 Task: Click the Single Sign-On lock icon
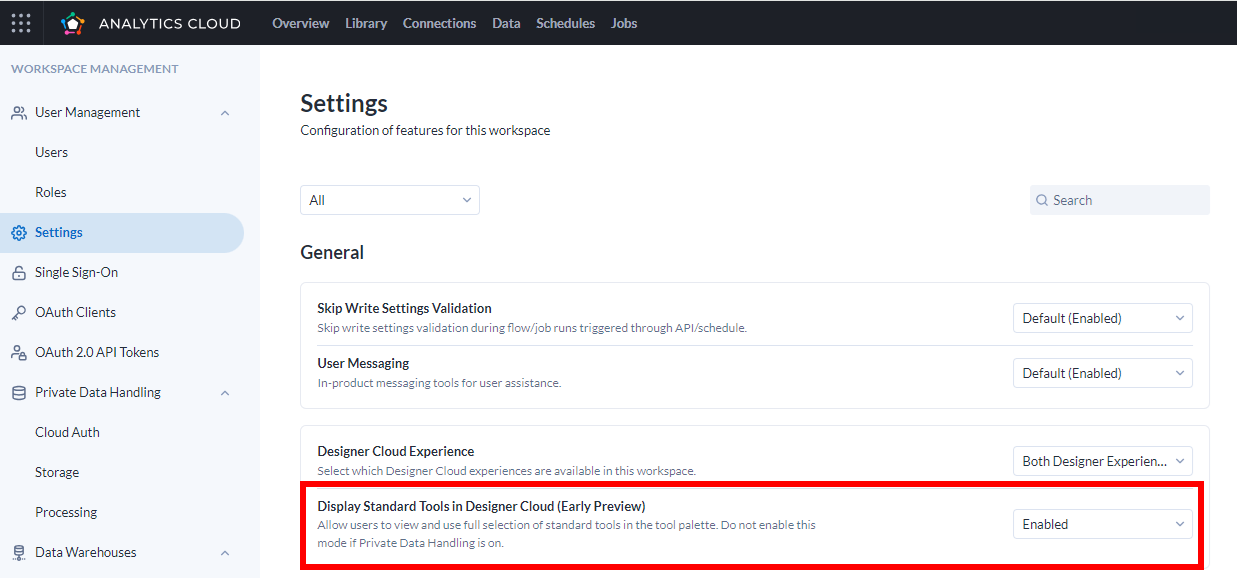[x=19, y=273]
